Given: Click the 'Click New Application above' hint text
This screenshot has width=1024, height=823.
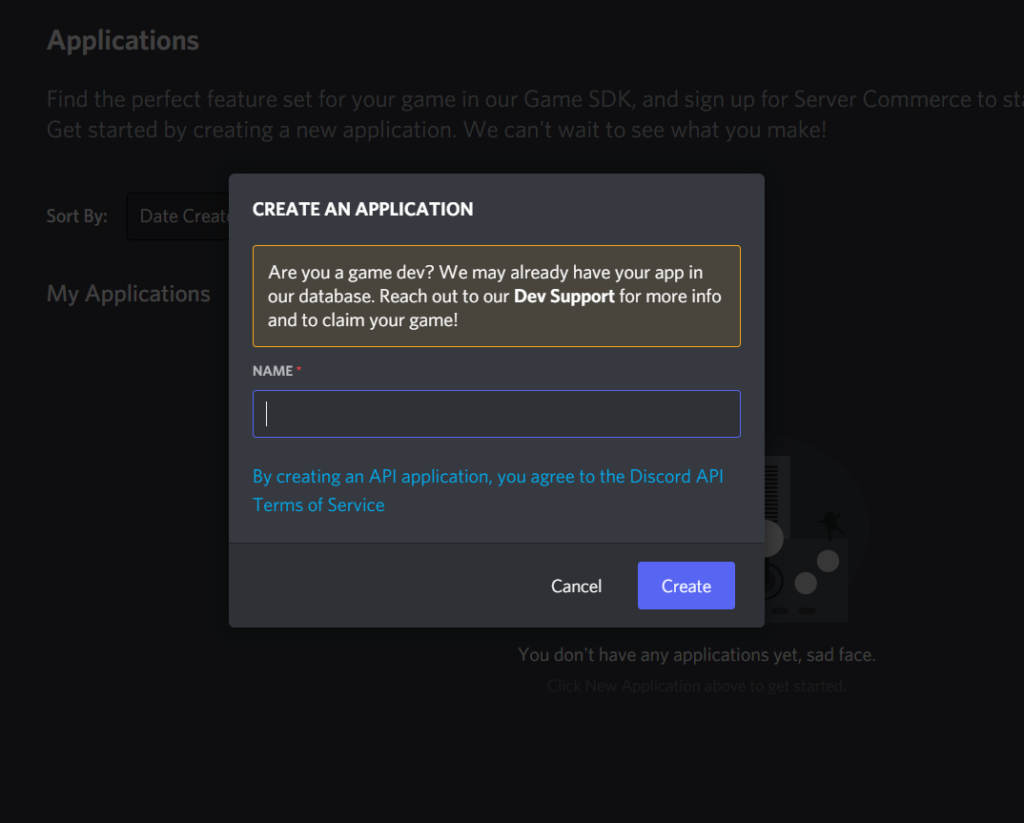Looking at the screenshot, I should [696, 686].
